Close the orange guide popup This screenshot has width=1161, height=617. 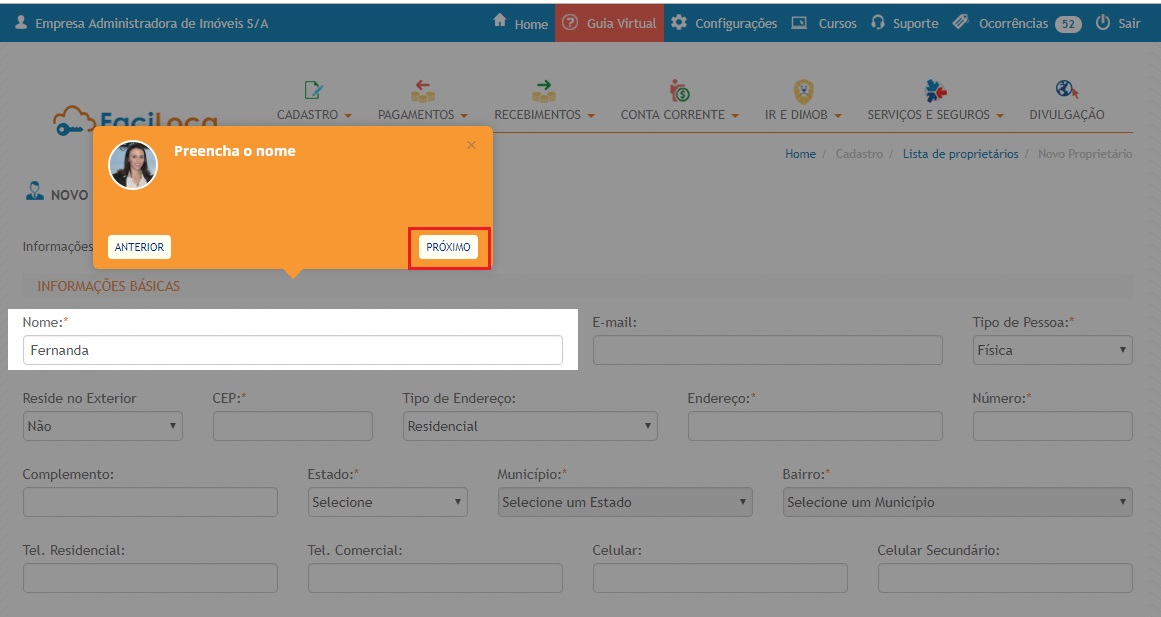(x=472, y=145)
